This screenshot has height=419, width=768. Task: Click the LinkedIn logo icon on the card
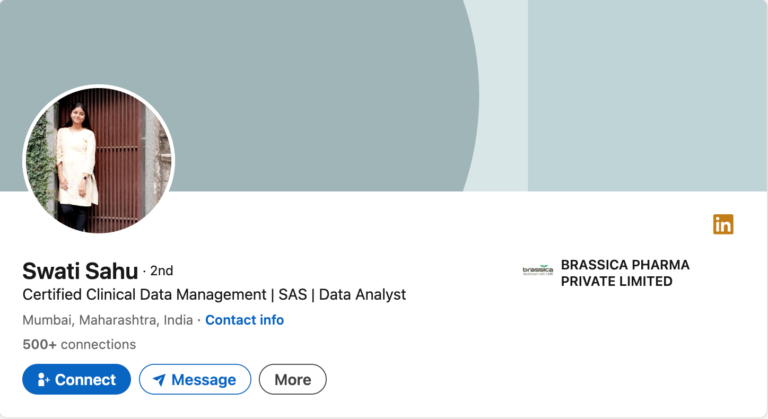click(x=723, y=225)
